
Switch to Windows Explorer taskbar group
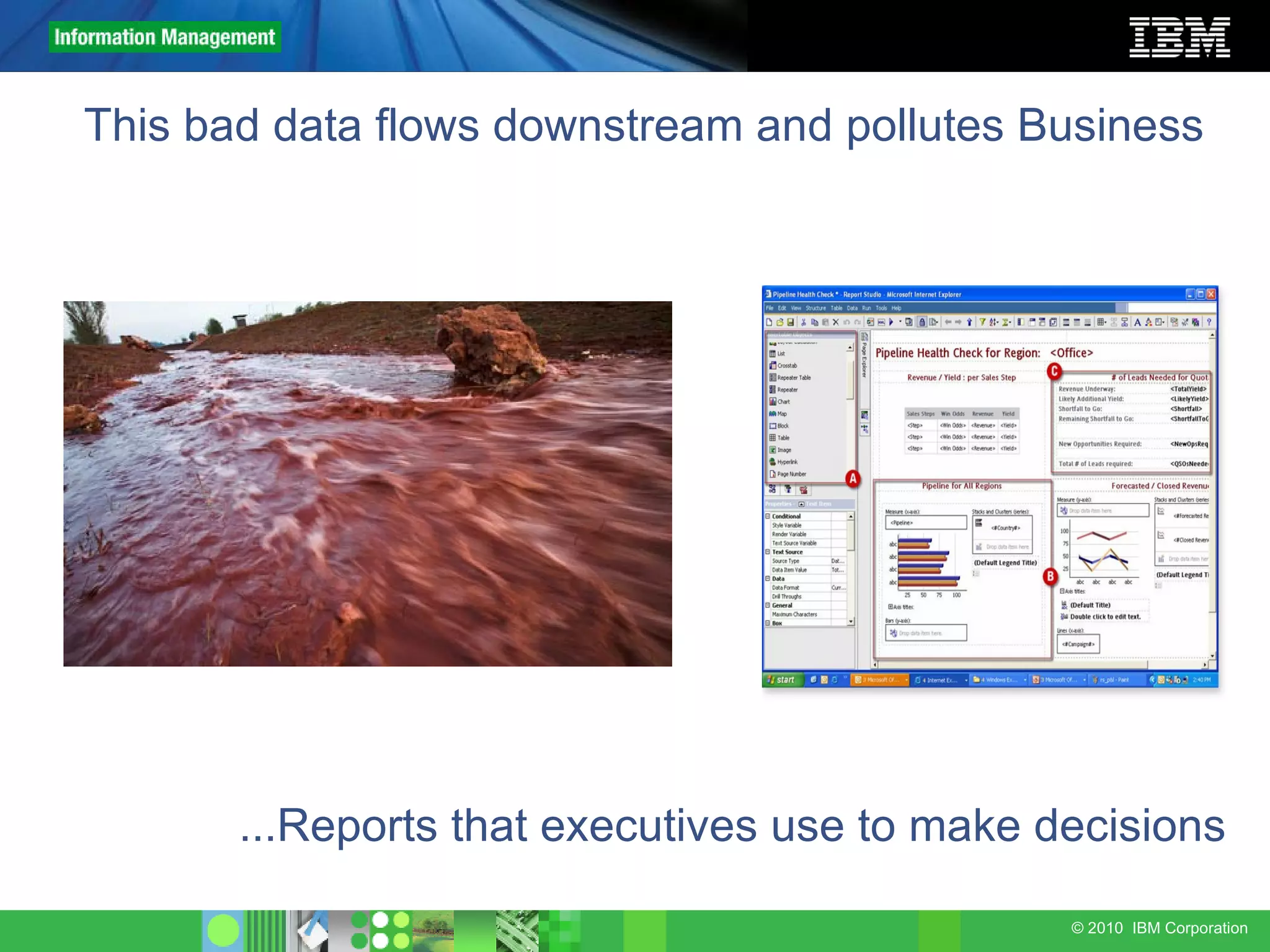(x=999, y=680)
